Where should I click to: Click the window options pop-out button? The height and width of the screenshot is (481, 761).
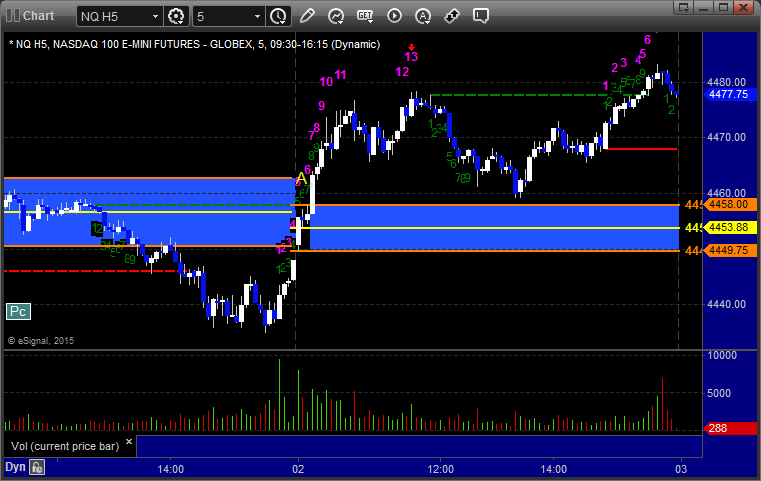click(x=683, y=7)
